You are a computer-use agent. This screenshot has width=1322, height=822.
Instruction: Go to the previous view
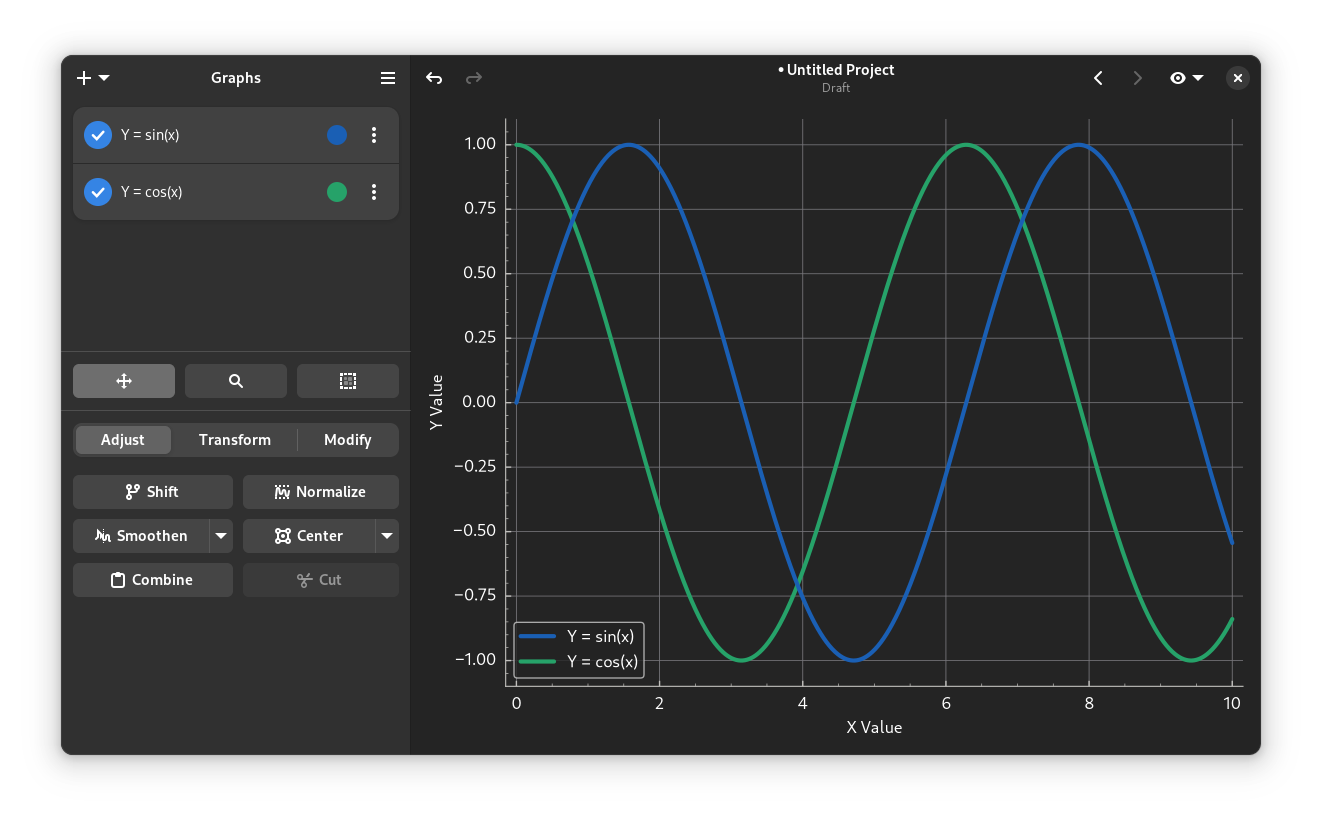click(x=1098, y=78)
